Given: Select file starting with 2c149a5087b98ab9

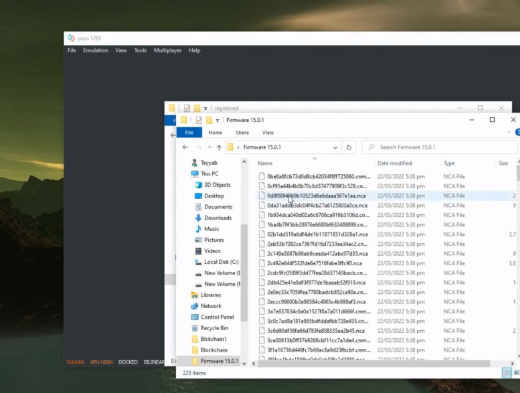Looking at the screenshot, I should pyautogui.click(x=317, y=254).
